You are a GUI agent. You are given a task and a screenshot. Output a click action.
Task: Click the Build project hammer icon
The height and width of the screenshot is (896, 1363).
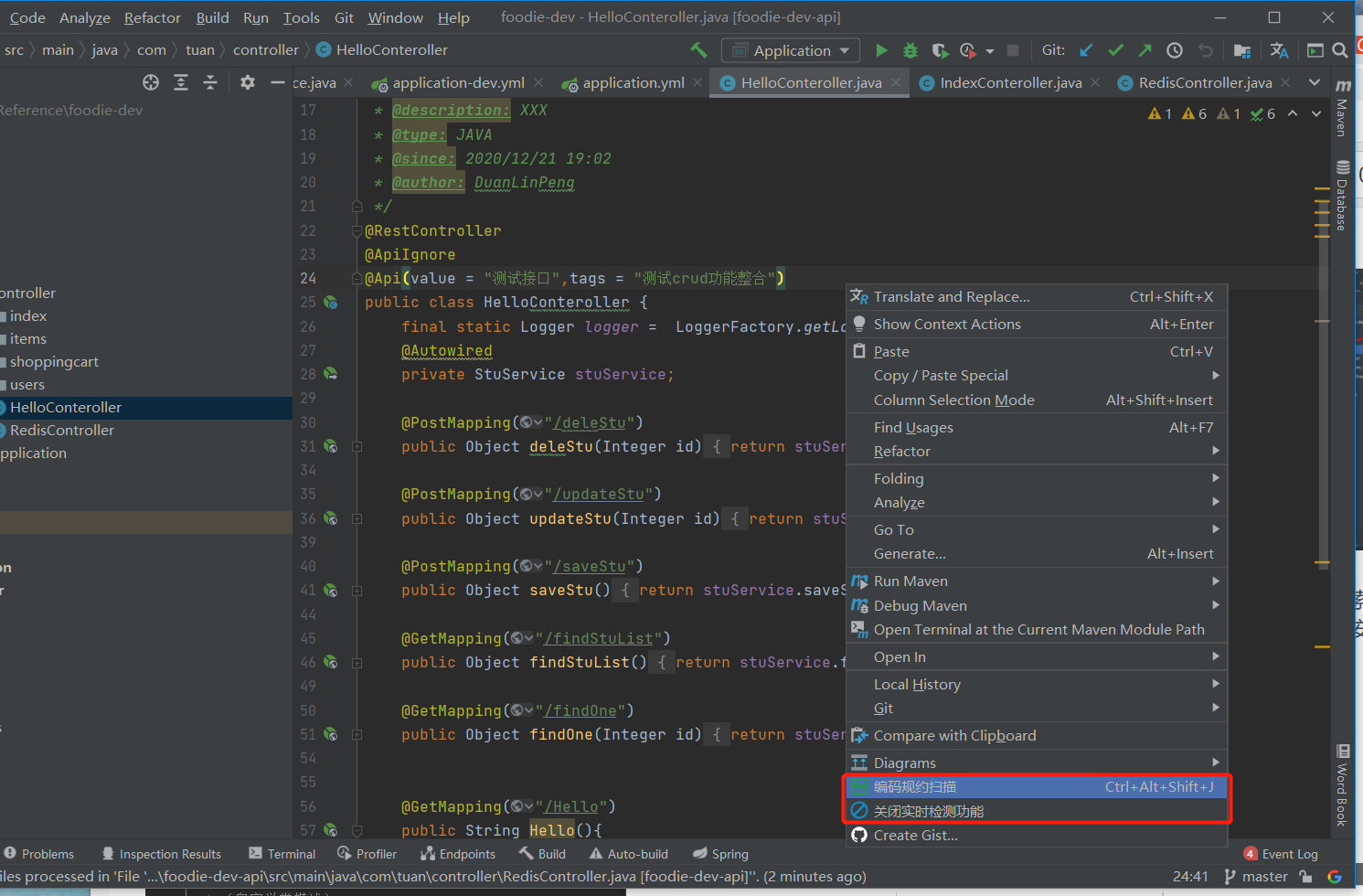click(699, 50)
